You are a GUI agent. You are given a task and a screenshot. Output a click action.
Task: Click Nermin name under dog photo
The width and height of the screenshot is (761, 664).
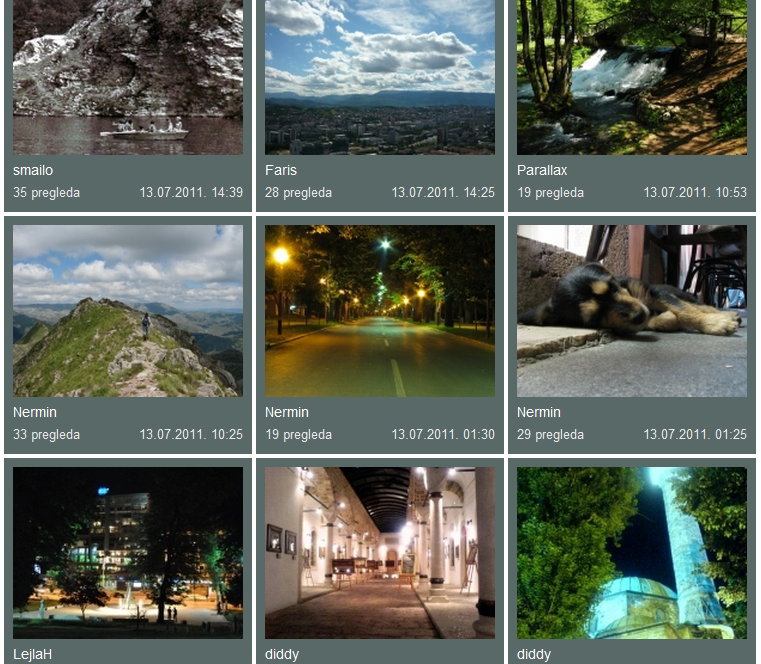539,412
